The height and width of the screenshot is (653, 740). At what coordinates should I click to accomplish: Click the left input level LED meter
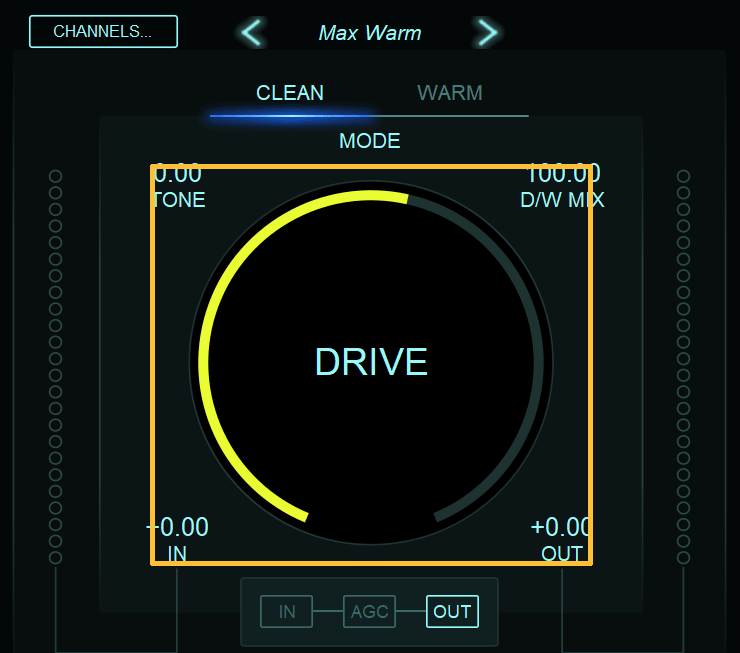55,367
